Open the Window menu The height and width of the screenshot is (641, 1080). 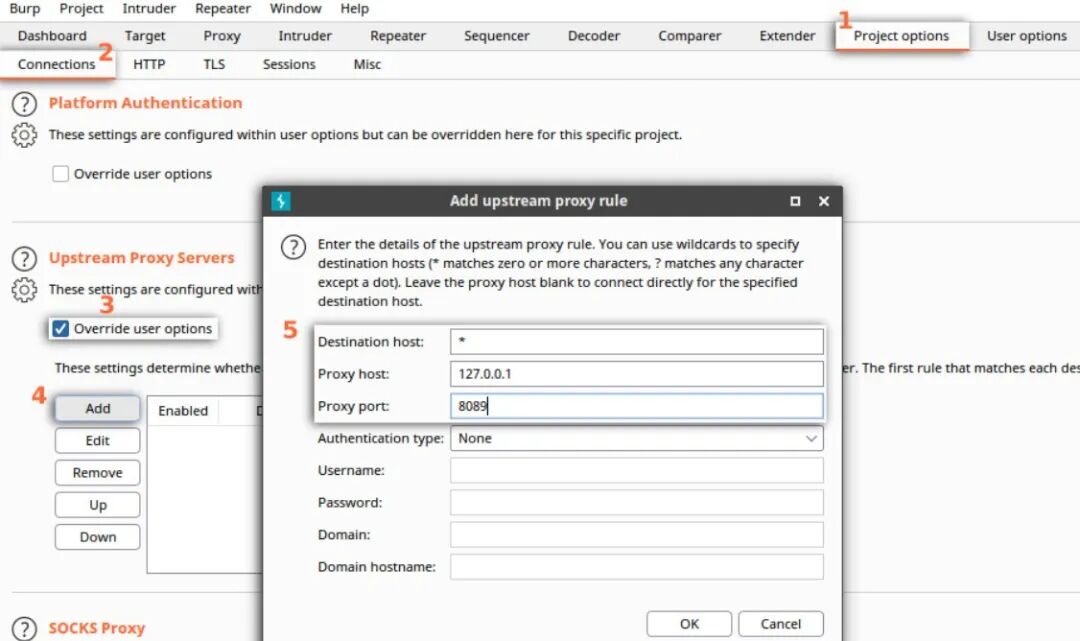point(295,9)
